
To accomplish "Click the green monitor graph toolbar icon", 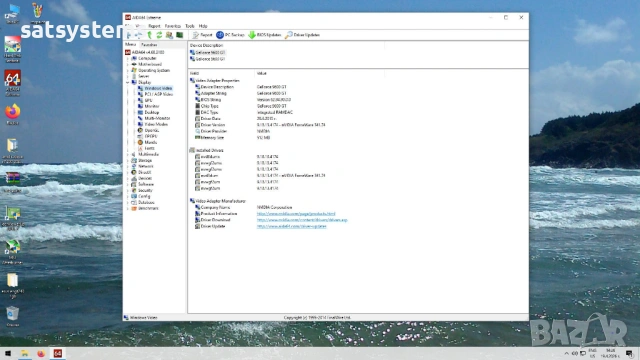I will click(x=179, y=35).
